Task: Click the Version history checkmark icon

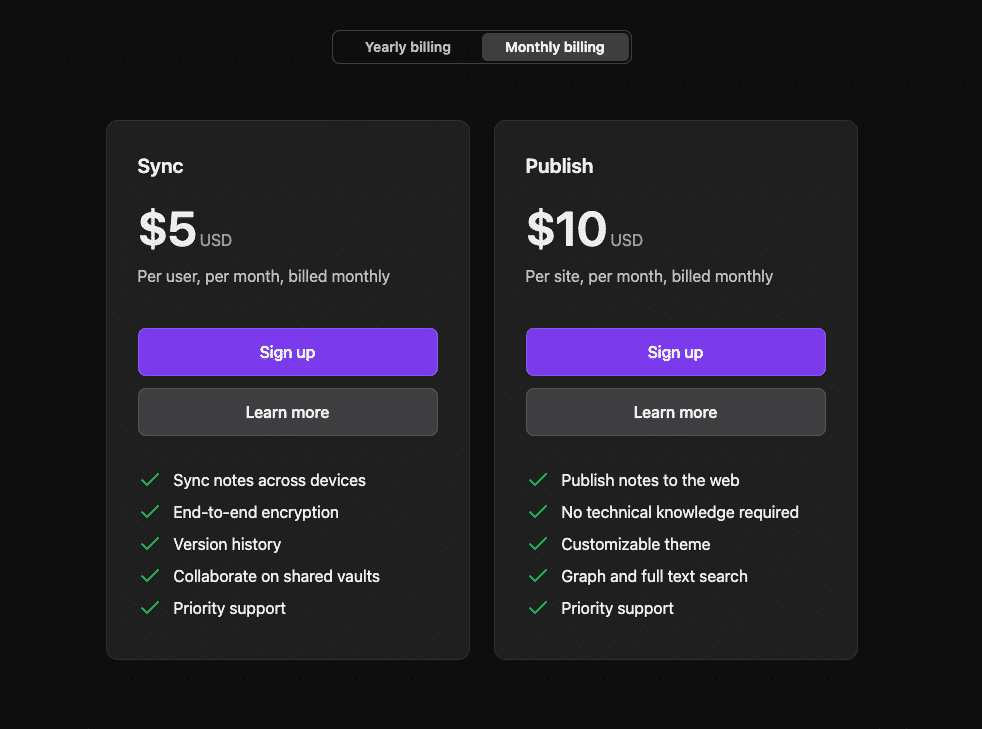Action: (150, 544)
